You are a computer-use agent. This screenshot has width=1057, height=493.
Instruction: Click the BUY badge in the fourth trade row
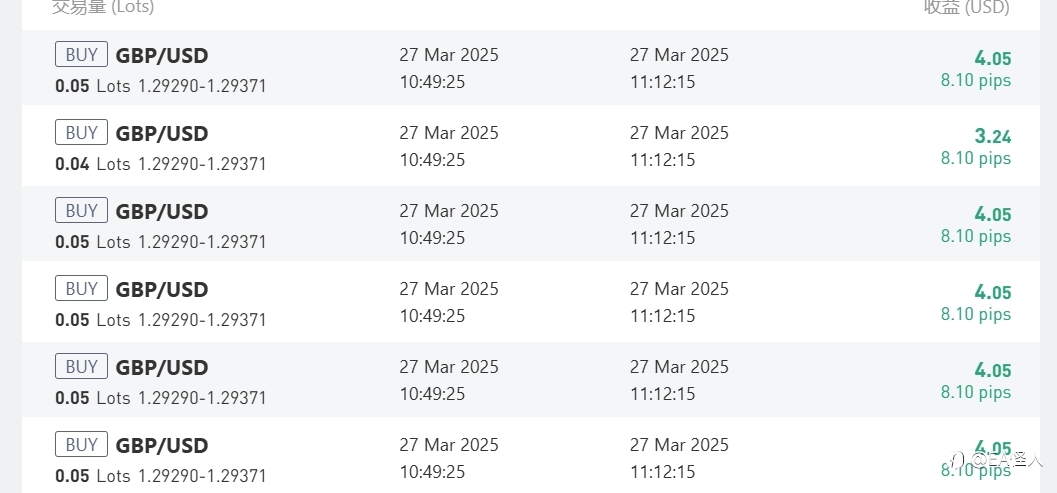pos(81,289)
